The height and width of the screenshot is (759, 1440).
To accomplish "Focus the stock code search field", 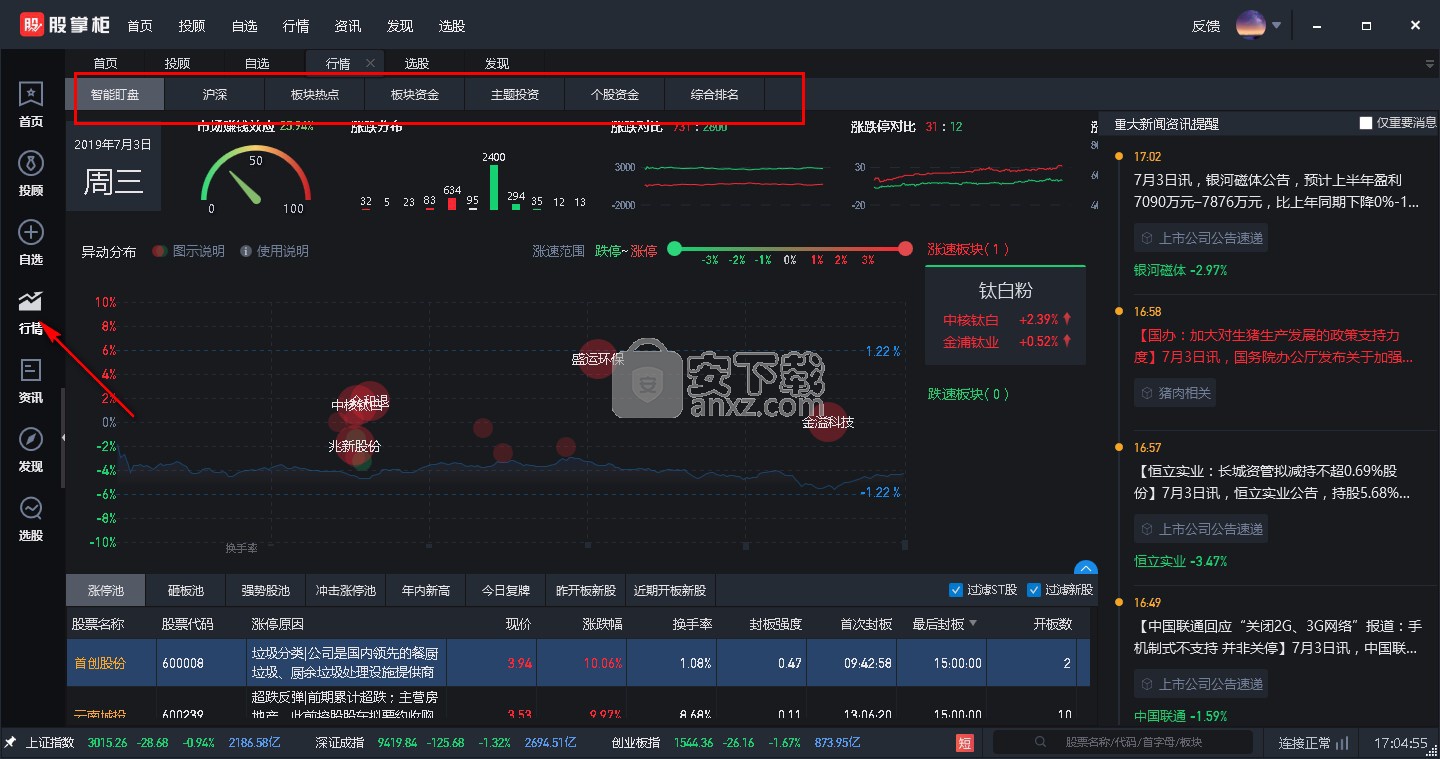I will click(1122, 742).
